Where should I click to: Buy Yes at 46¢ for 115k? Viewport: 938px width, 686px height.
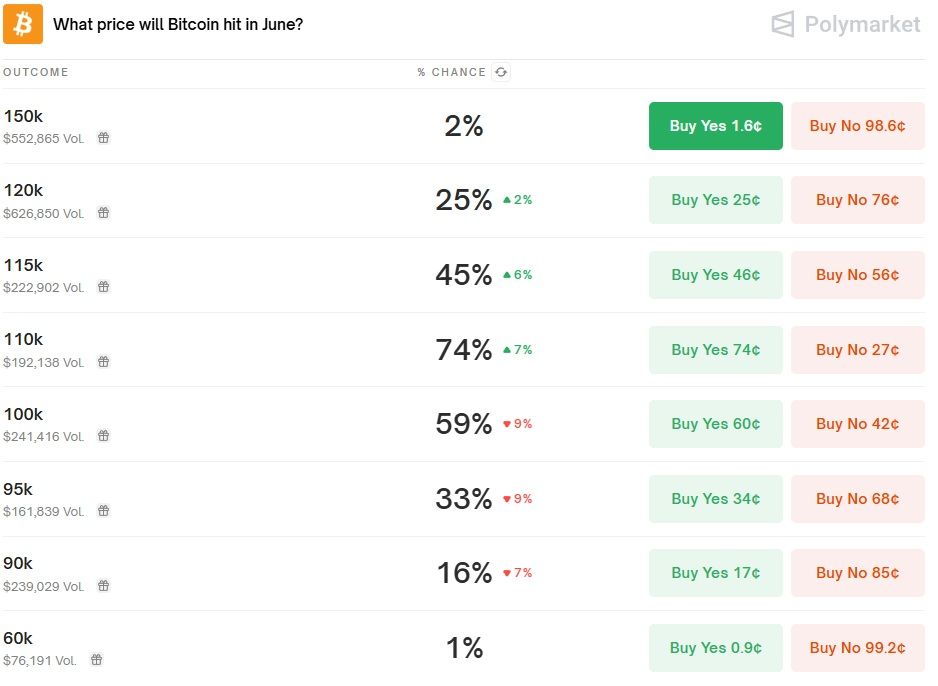(715, 275)
